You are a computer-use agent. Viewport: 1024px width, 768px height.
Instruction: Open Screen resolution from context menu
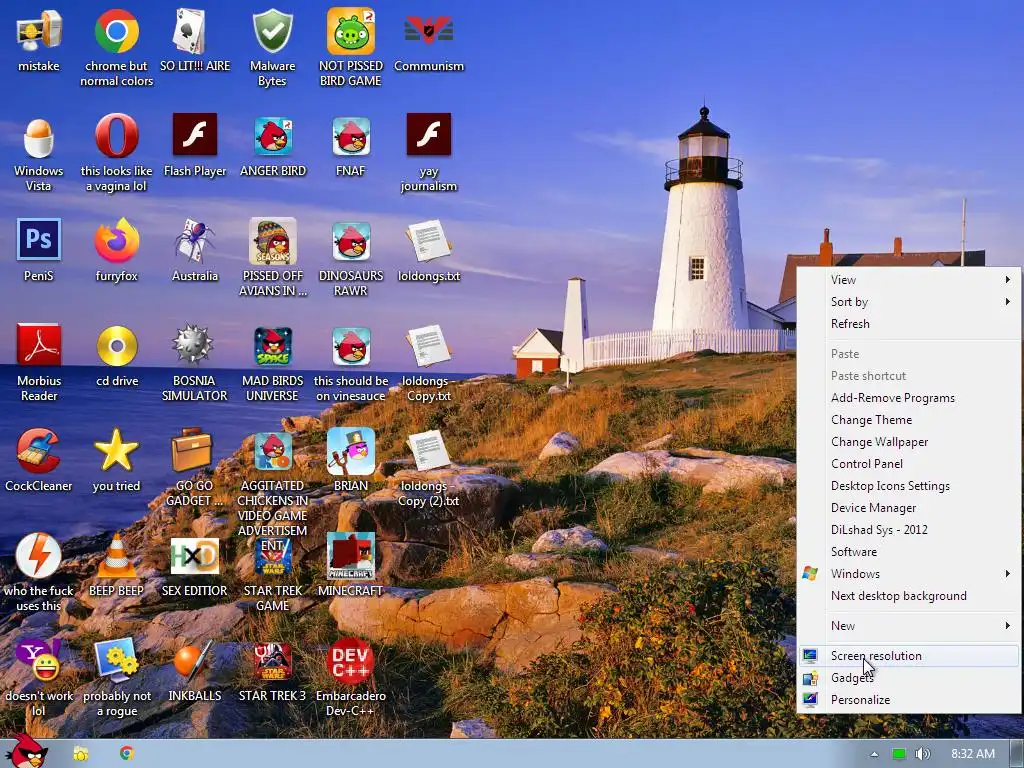click(908, 656)
